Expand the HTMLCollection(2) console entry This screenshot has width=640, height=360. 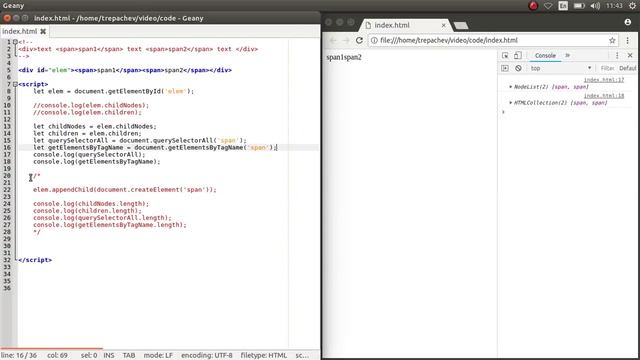(511, 103)
